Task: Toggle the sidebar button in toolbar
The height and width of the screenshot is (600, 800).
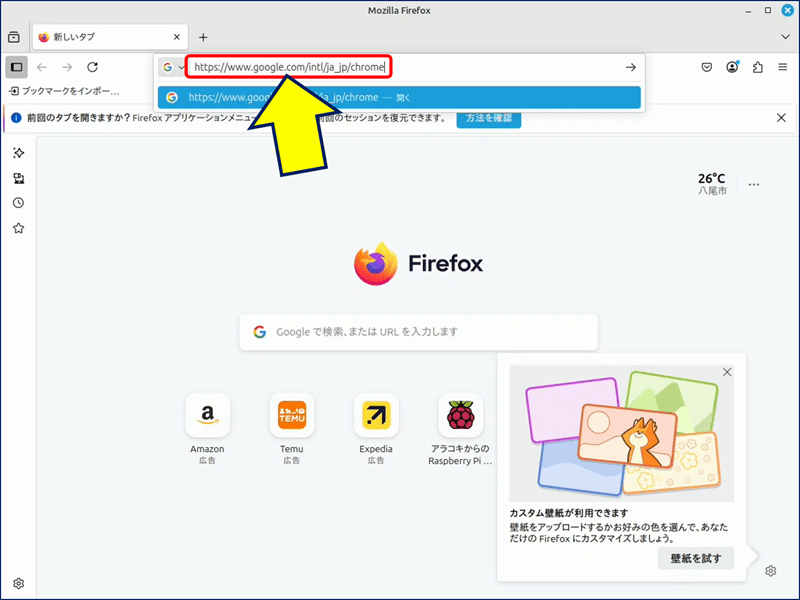Action: coord(16,67)
